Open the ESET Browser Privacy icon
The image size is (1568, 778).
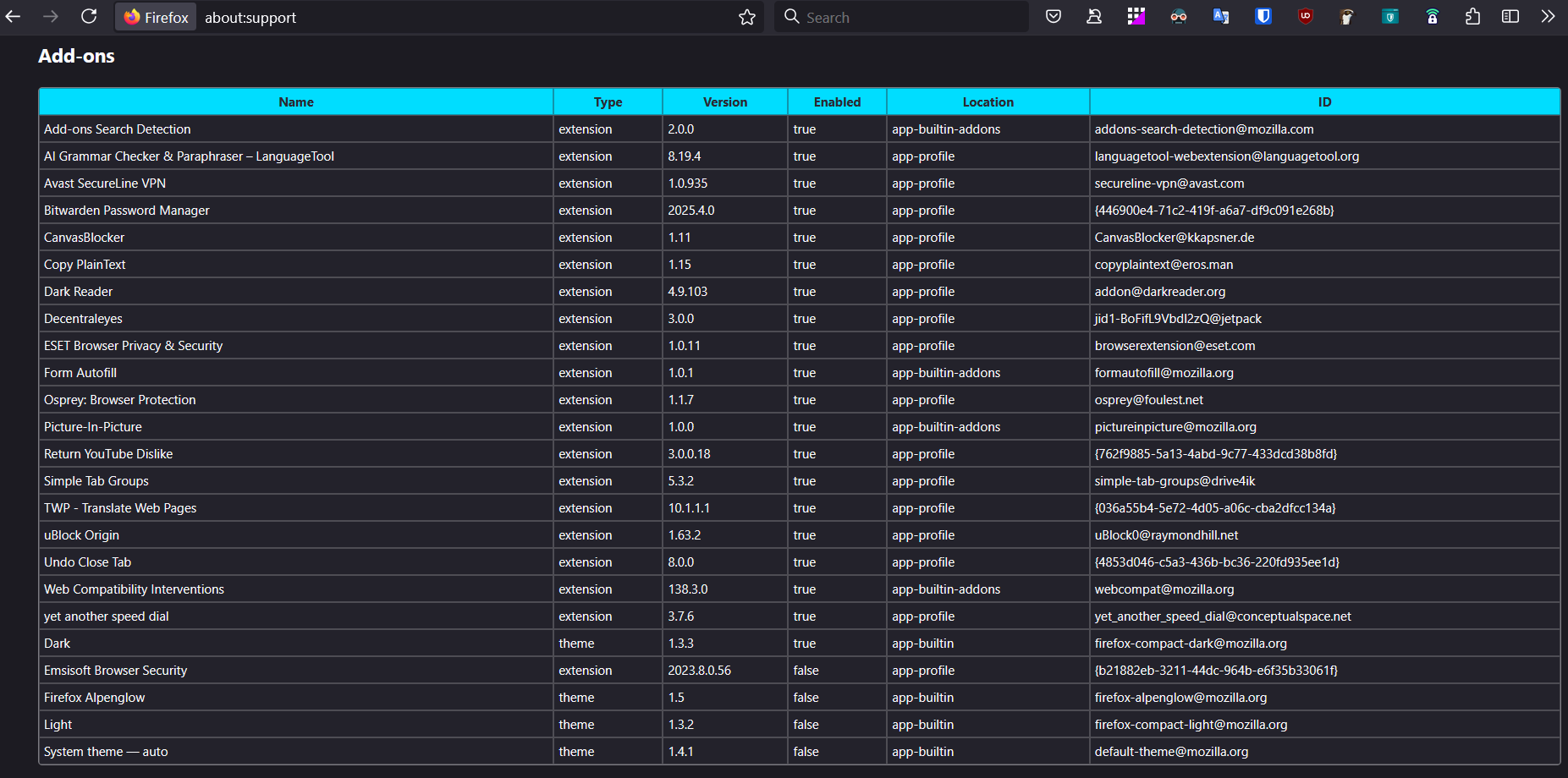point(1389,16)
